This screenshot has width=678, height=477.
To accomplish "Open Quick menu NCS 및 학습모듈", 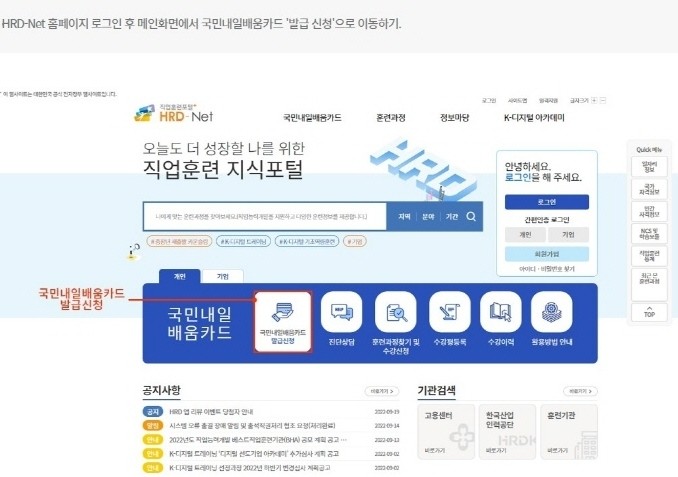I will 649,234.
